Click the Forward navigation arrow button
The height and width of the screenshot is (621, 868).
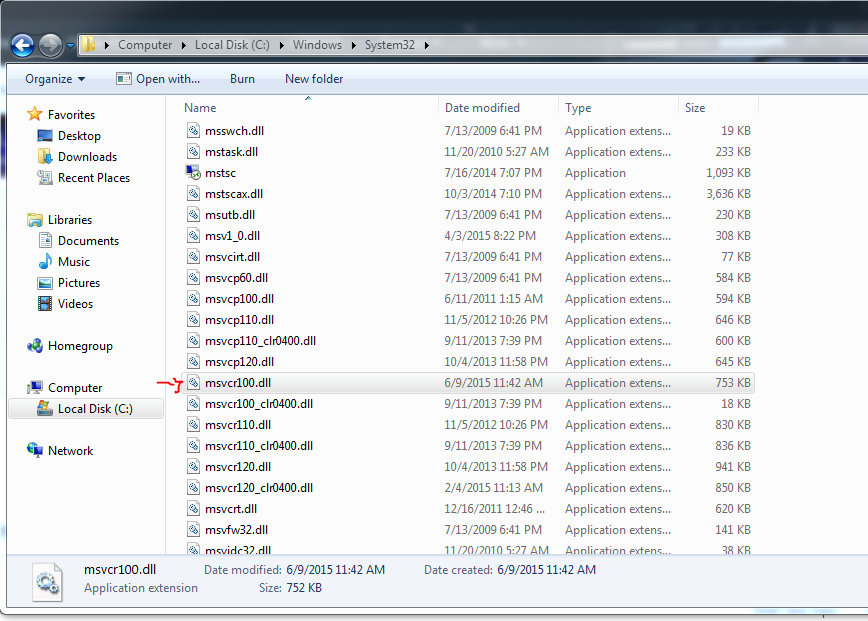coord(50,45)
